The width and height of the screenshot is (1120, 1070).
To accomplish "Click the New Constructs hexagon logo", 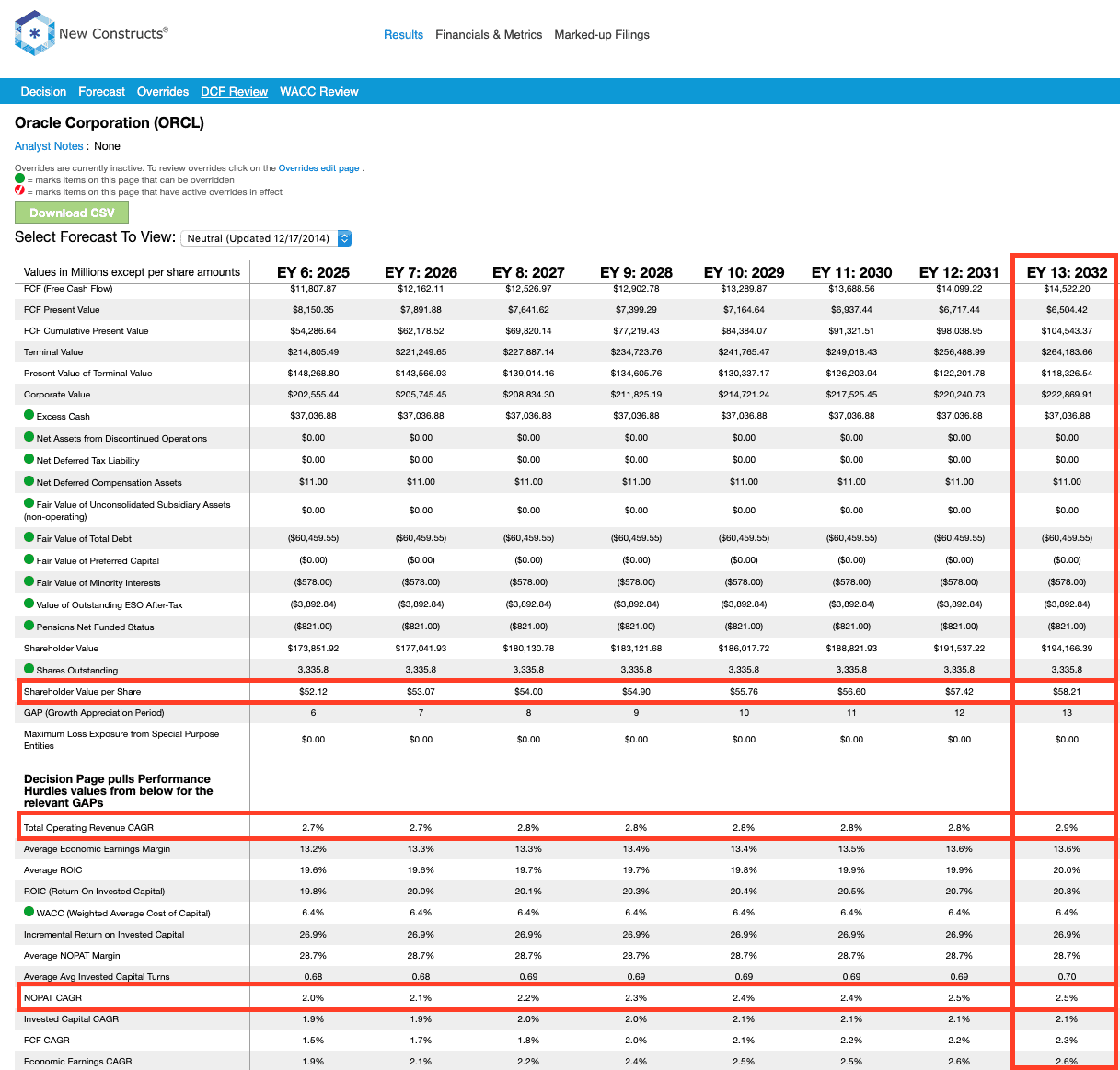I will [x=35, y=33].
